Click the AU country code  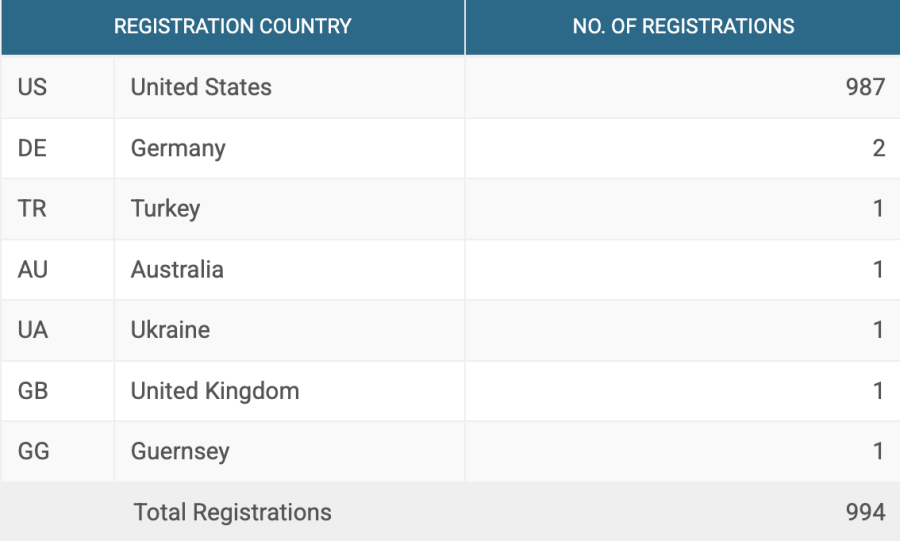(32, 269)
